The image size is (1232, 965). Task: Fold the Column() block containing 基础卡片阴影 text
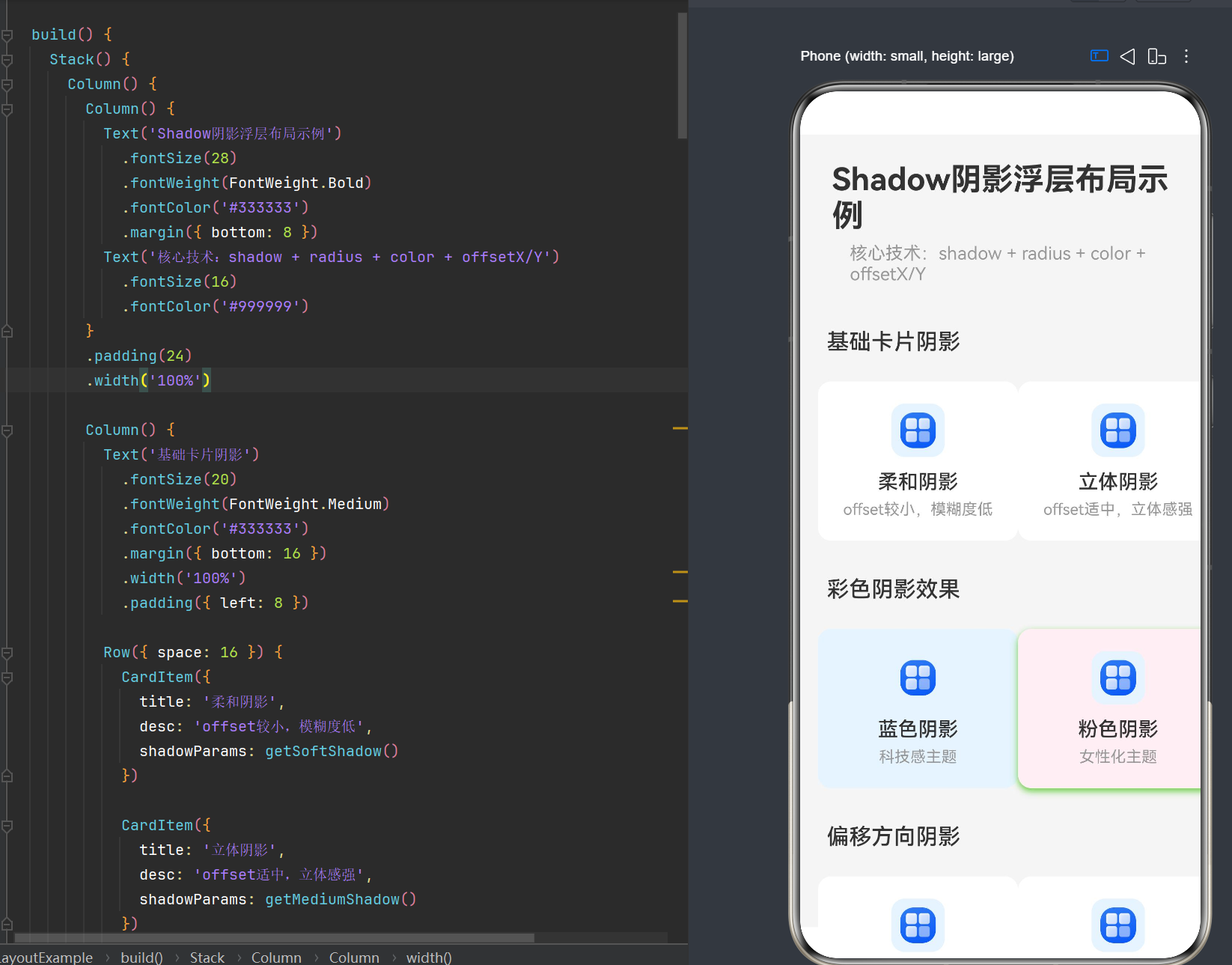pyautogui.click(x=7, y=430)
